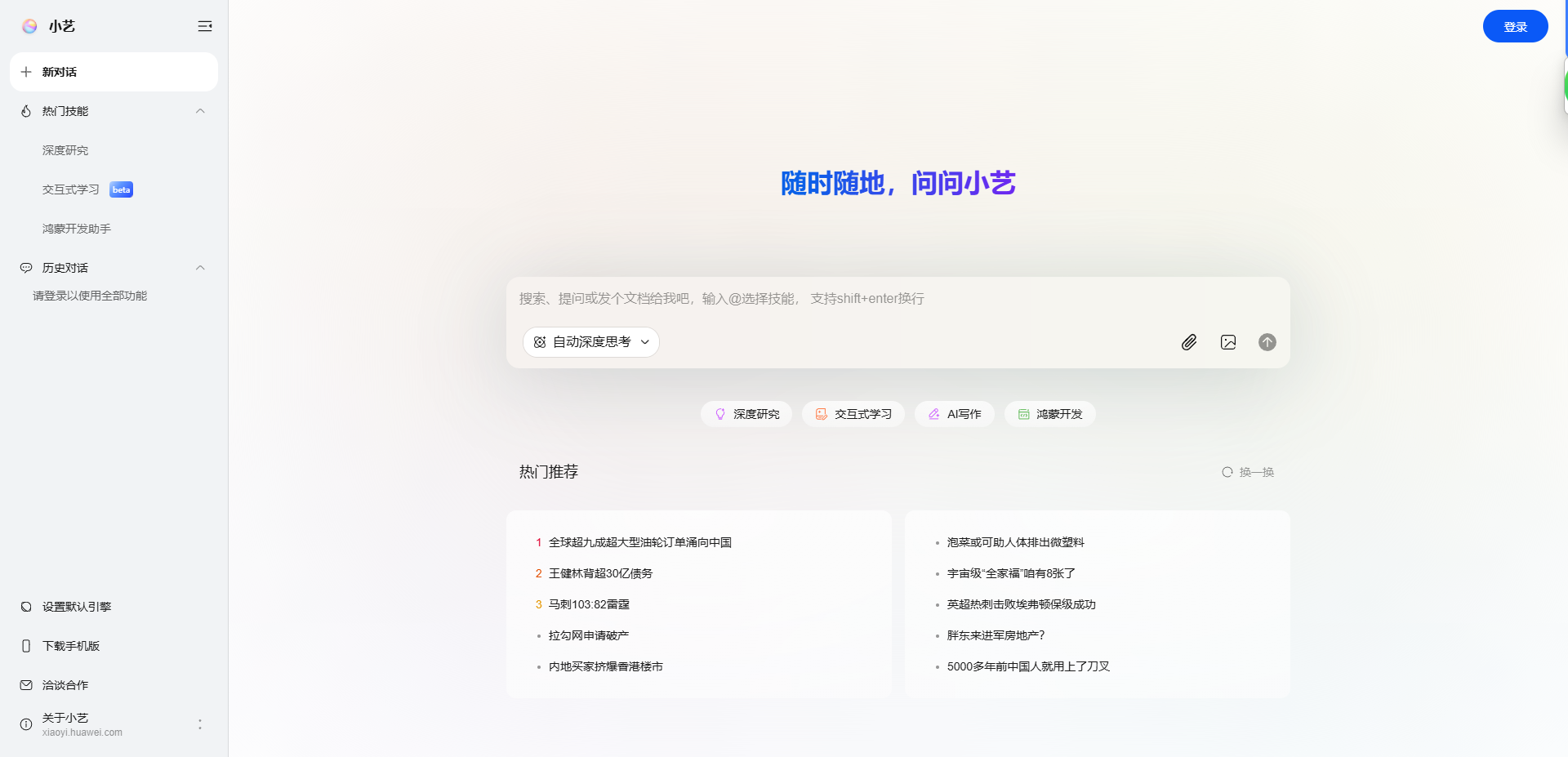Start a 新对话 new conversation
Screen dimensions: 1568x757
tap(114, 72)
